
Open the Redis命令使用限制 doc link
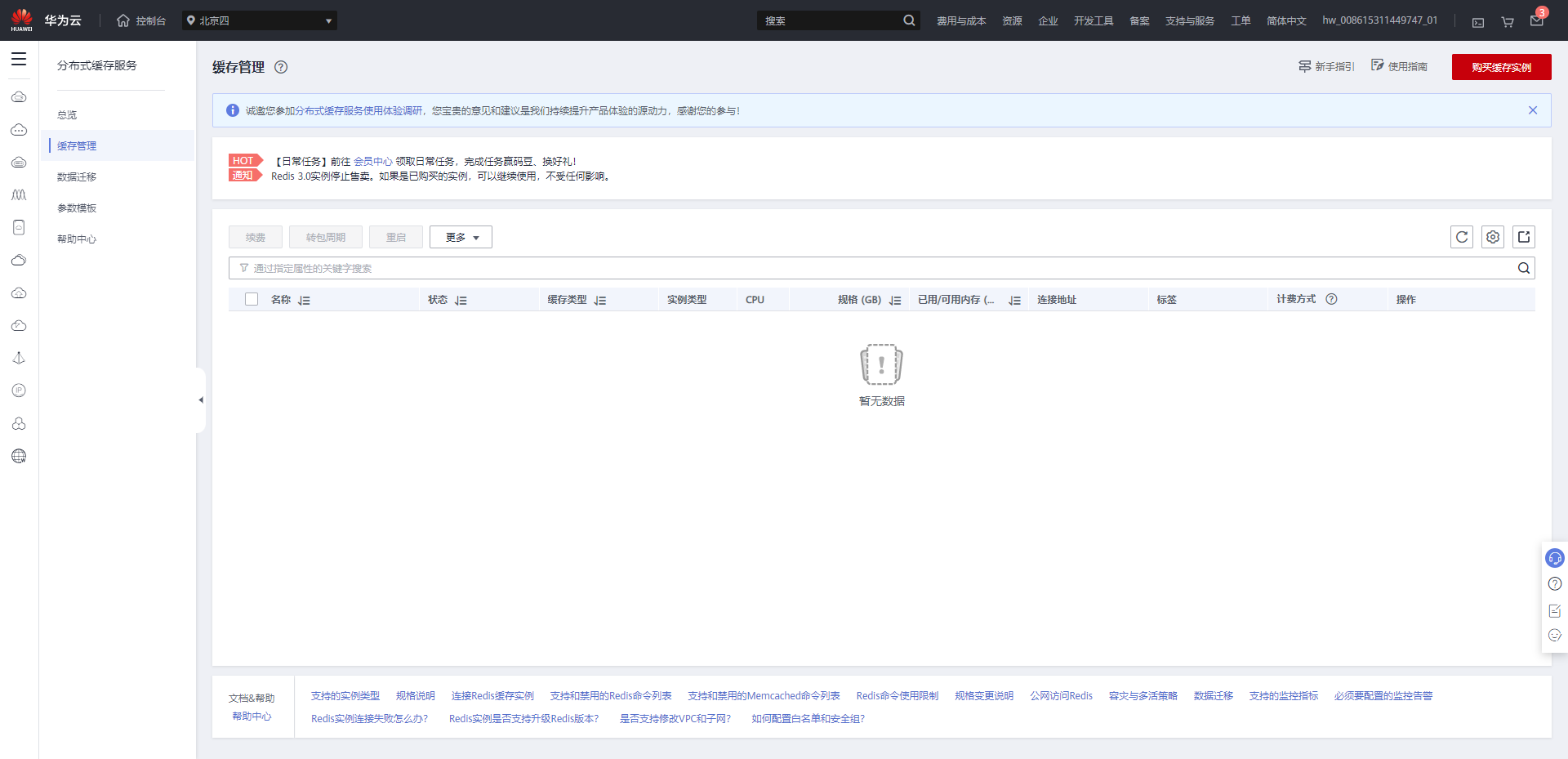point(898,696)
